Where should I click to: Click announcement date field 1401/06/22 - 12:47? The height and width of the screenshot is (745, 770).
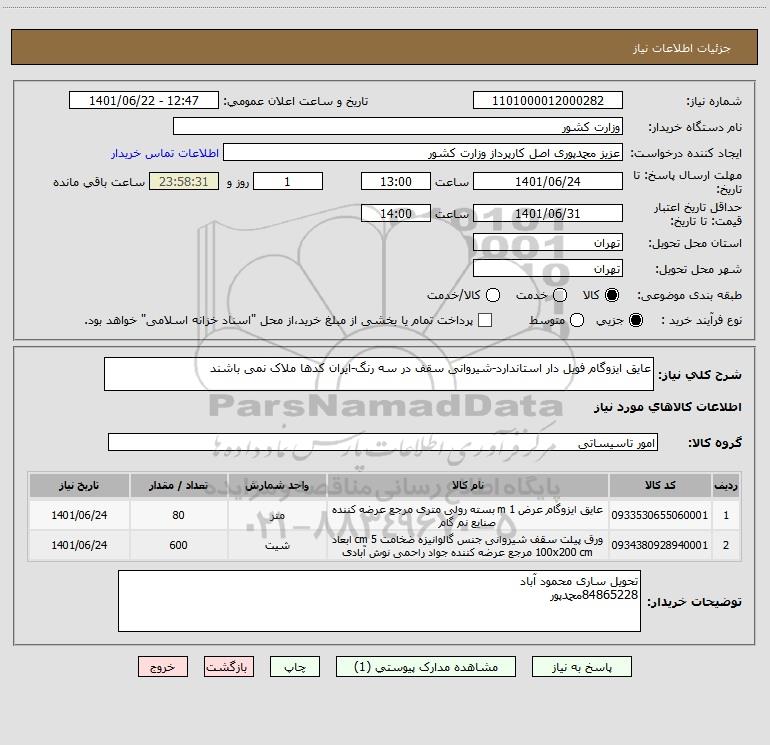pyautogui.click(x=144, y=100)
